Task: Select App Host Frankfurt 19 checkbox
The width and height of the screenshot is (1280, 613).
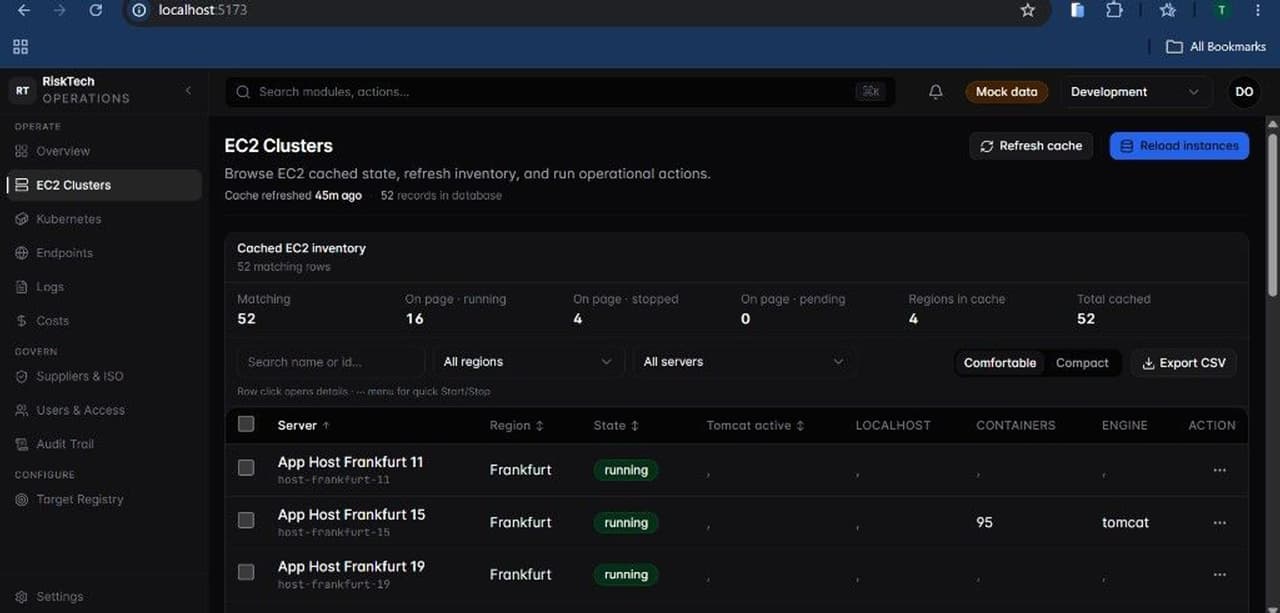Action: 246,572
